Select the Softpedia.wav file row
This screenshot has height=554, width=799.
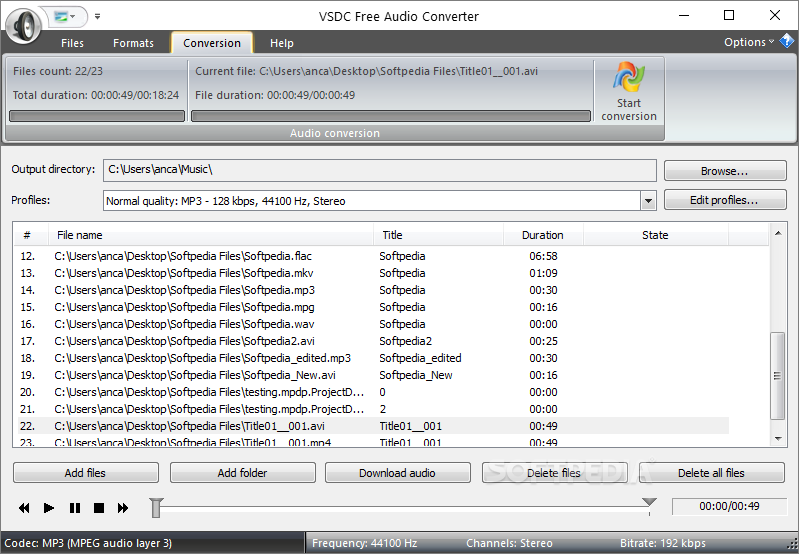[373, 324]
